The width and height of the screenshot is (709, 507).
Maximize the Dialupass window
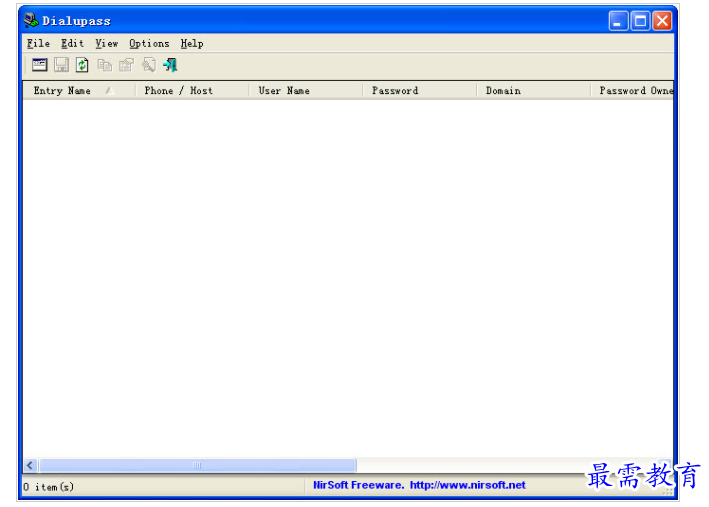(640, 21)
